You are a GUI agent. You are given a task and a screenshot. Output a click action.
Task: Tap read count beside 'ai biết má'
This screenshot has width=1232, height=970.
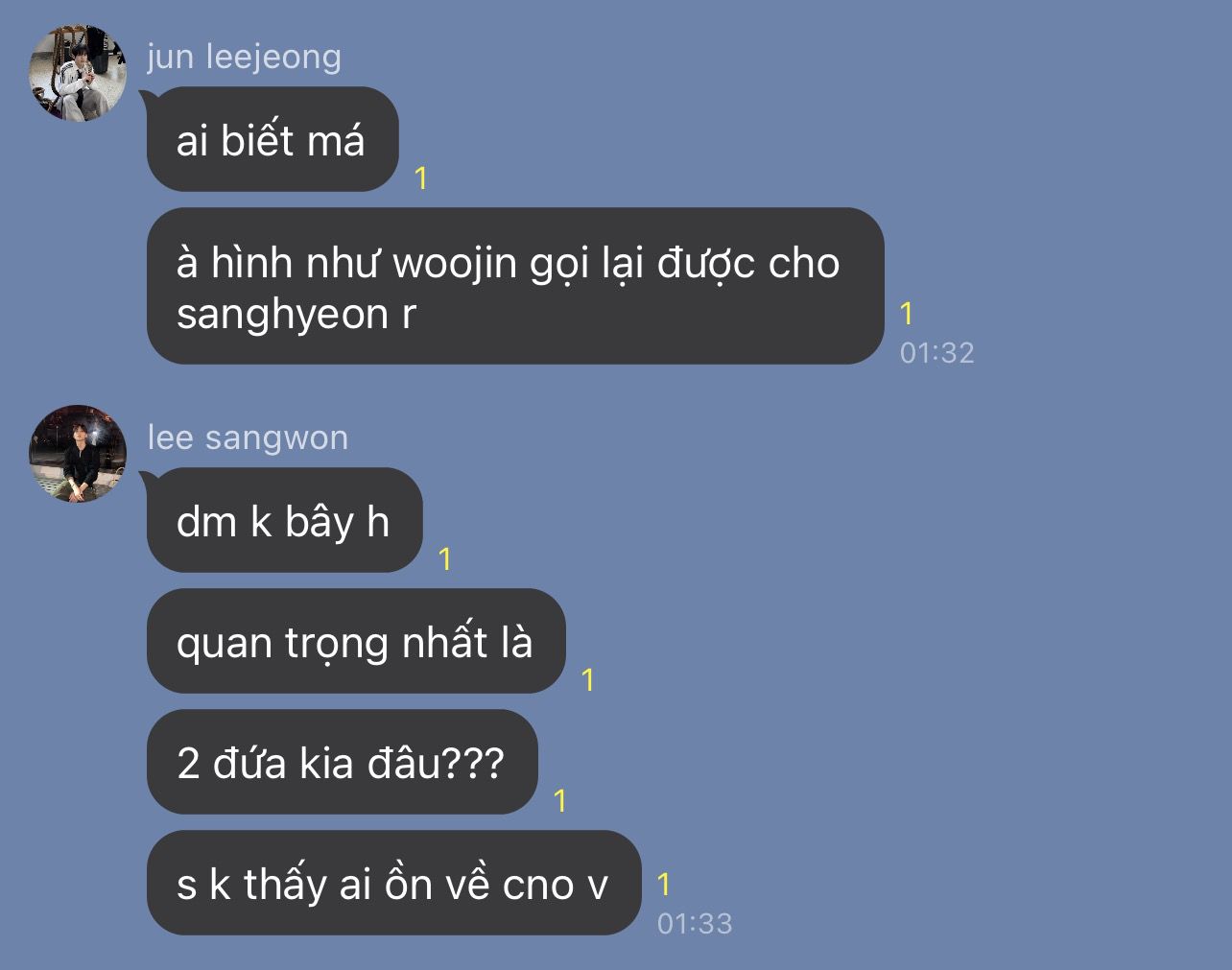(420, 177)
